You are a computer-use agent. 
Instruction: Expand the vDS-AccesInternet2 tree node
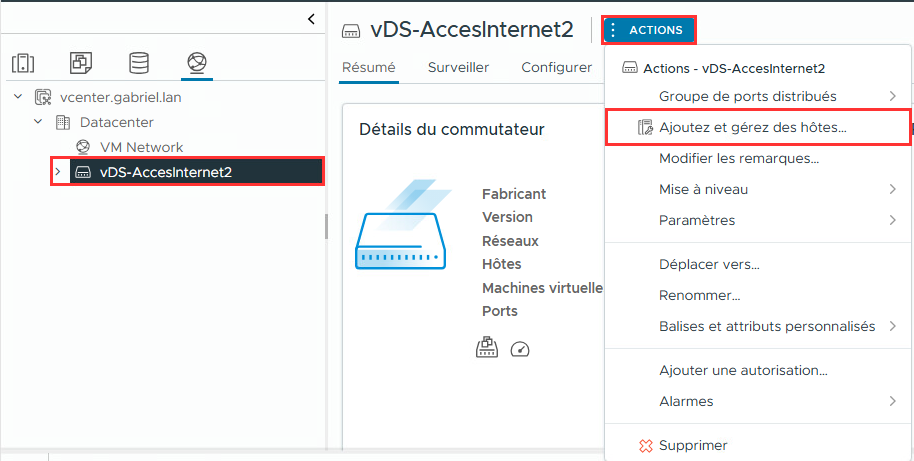pos(58,172)
